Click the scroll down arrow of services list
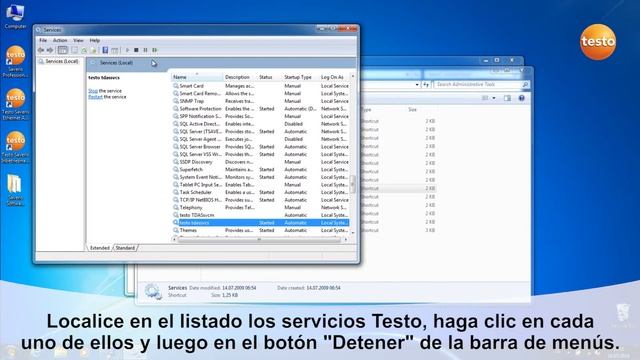Screen dimensions: 640x360 click(353, 233)
